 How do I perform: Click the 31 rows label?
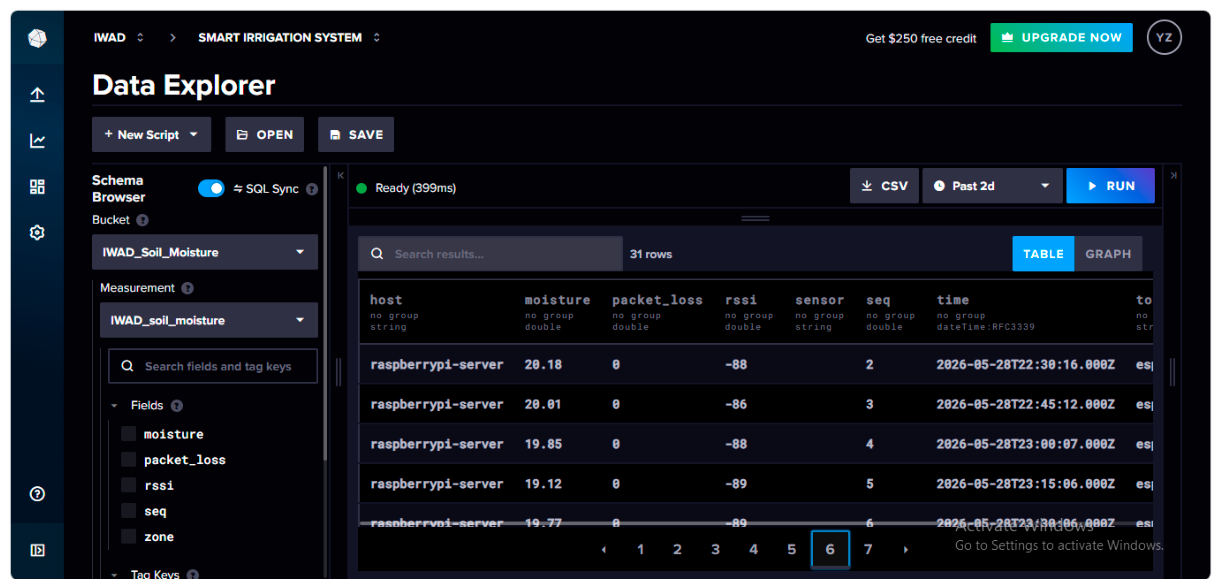tap(651, 254)
